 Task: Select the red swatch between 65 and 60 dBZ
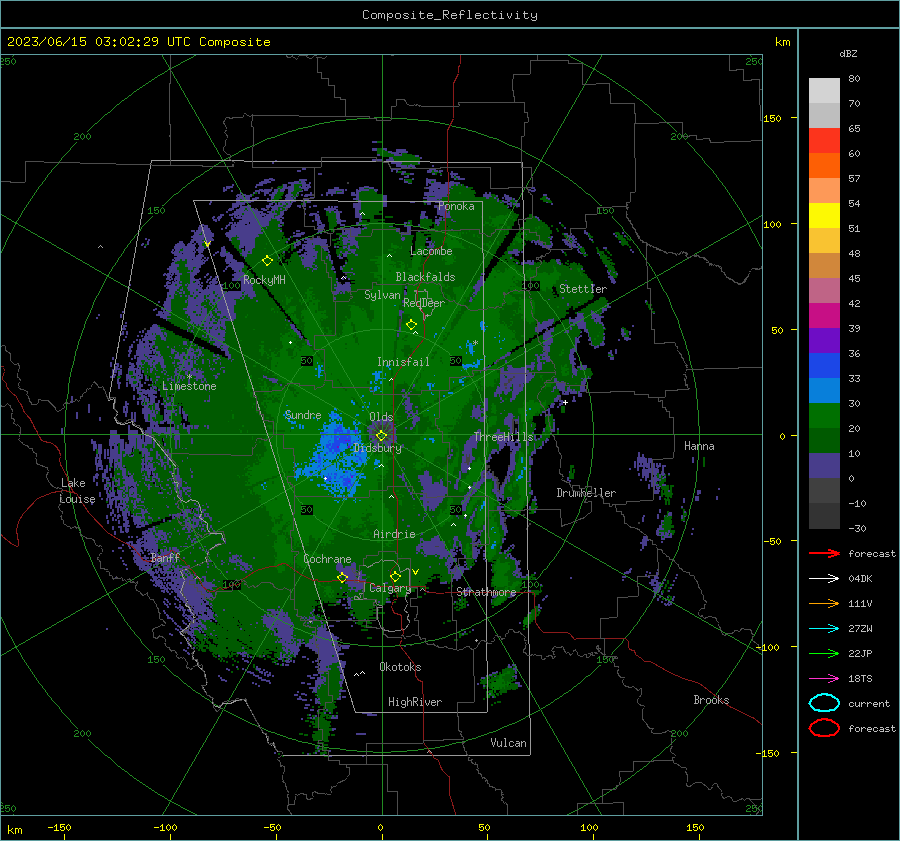tap(824, 141)
